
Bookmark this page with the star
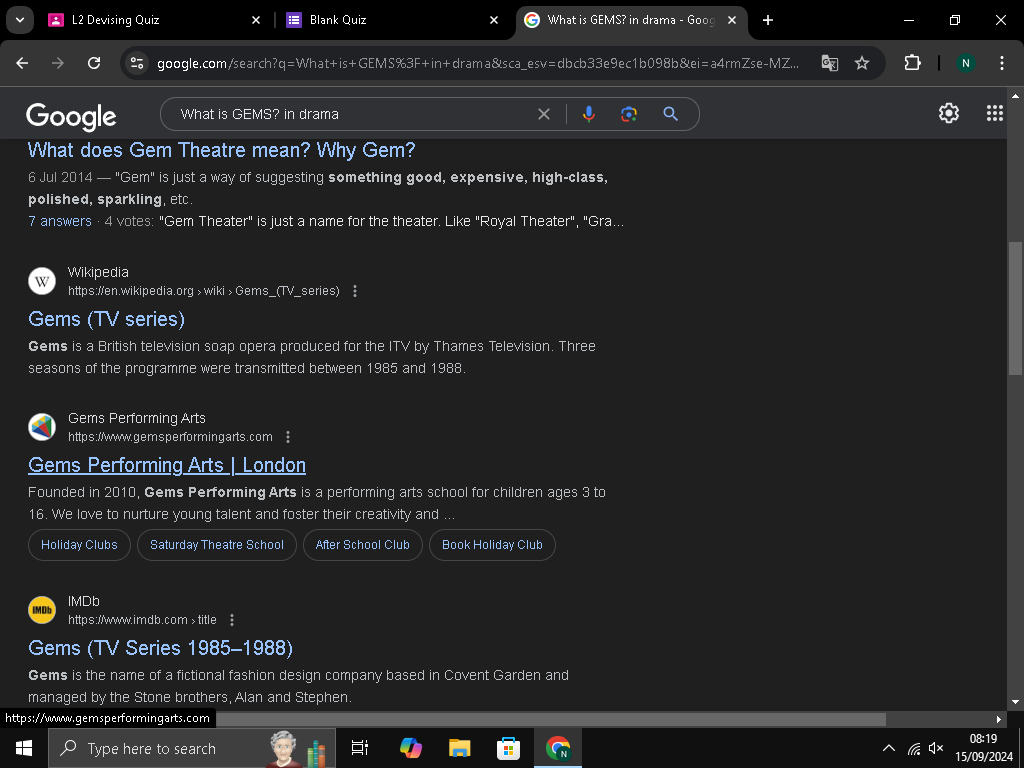(x=862, y=63)
